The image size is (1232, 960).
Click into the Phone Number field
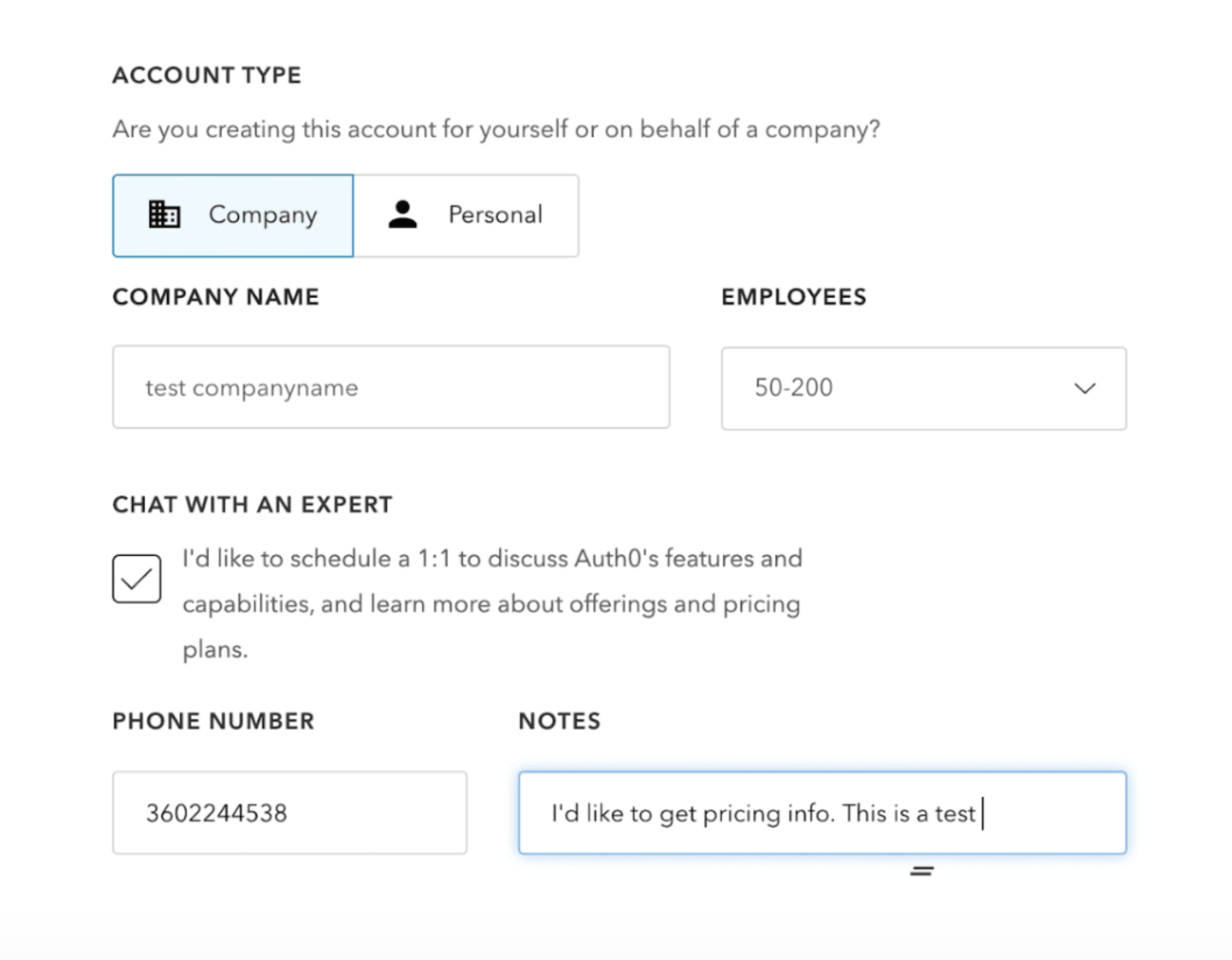(289, 813)
